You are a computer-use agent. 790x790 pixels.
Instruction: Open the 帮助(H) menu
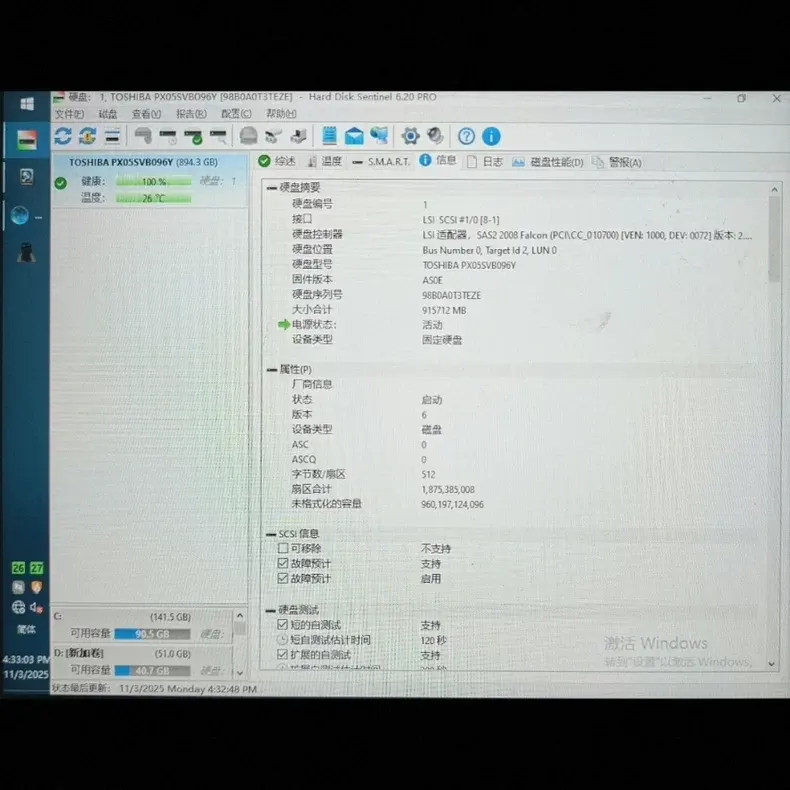(281, 114)
